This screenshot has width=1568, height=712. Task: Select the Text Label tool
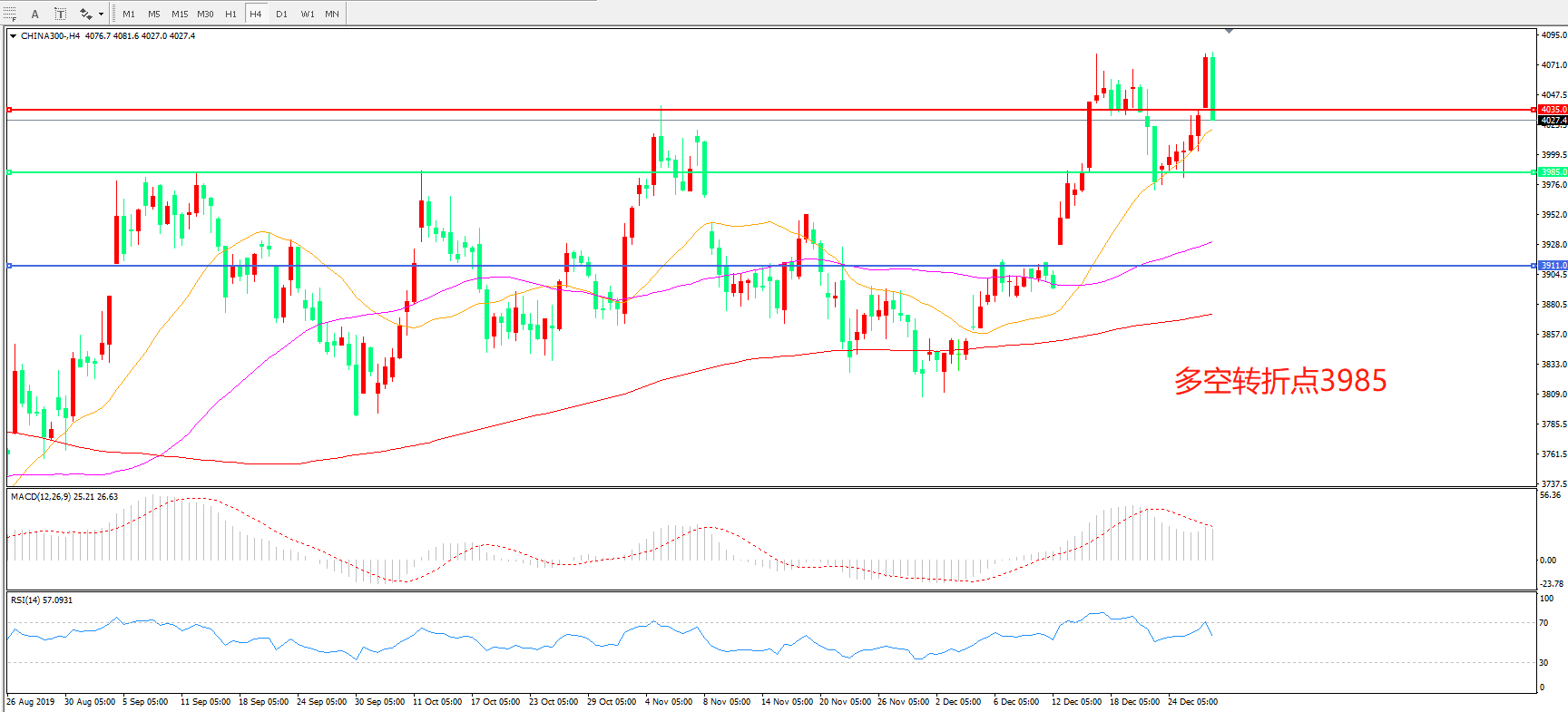coord(60,14)
